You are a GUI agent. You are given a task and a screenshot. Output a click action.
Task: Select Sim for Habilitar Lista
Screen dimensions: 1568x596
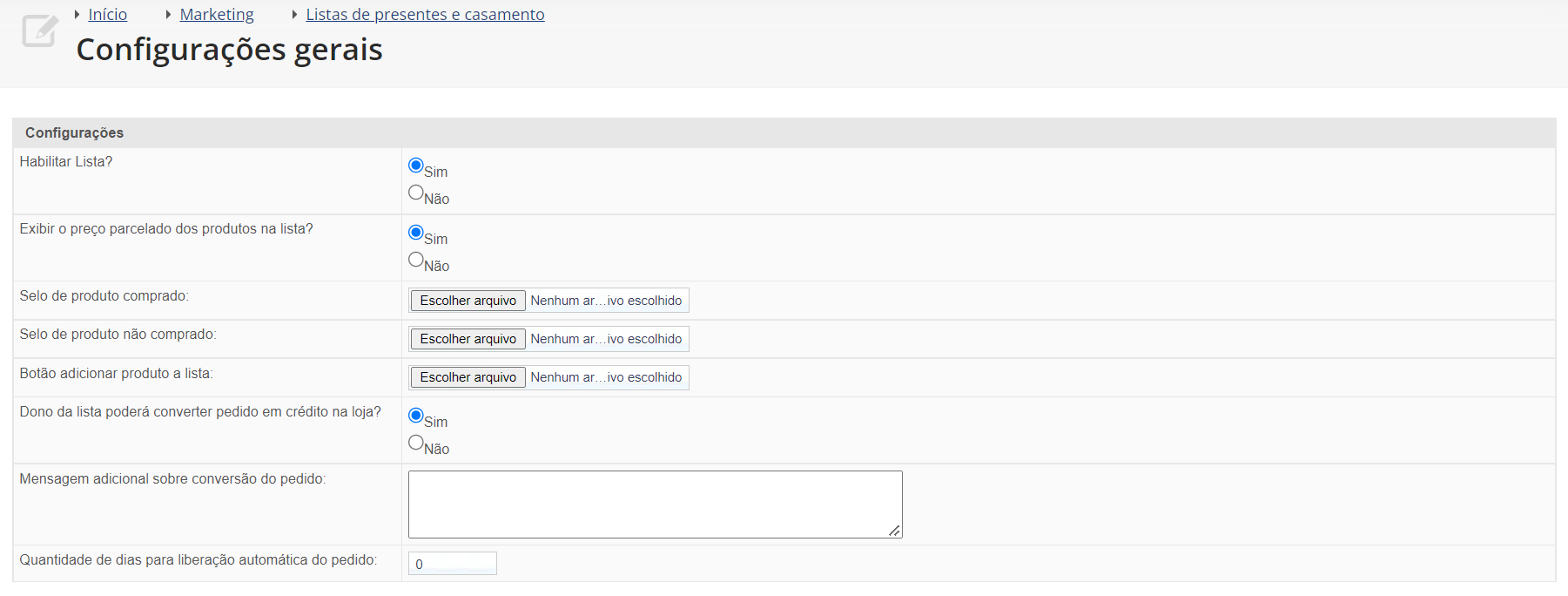coord(416,166)
